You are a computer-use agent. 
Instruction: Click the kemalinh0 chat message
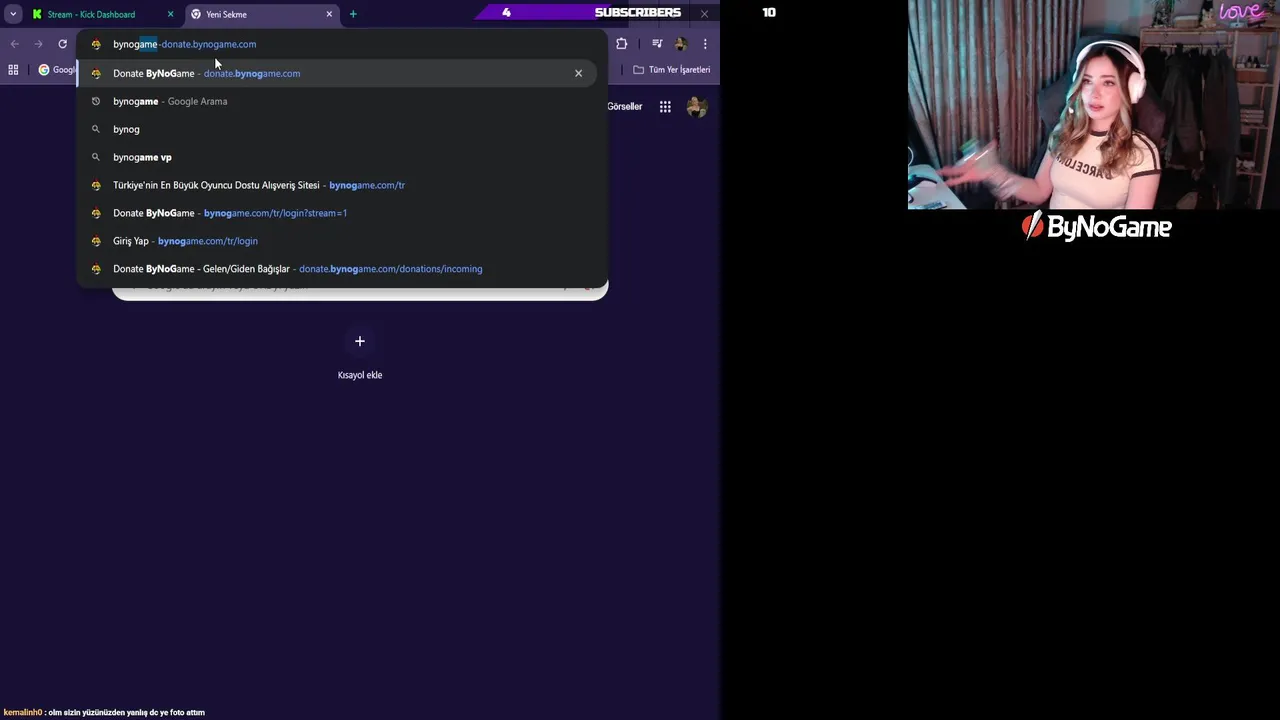pos(103,712)
